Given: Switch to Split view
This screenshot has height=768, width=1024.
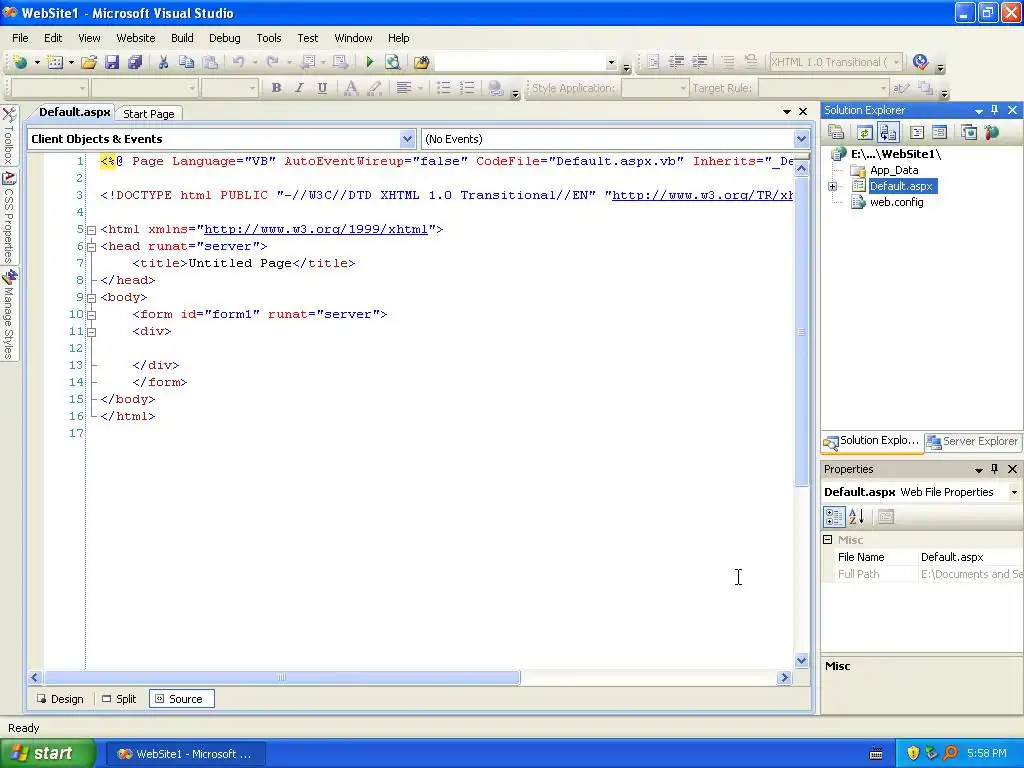Looking at the screenshot, I should tap(120, 699).
